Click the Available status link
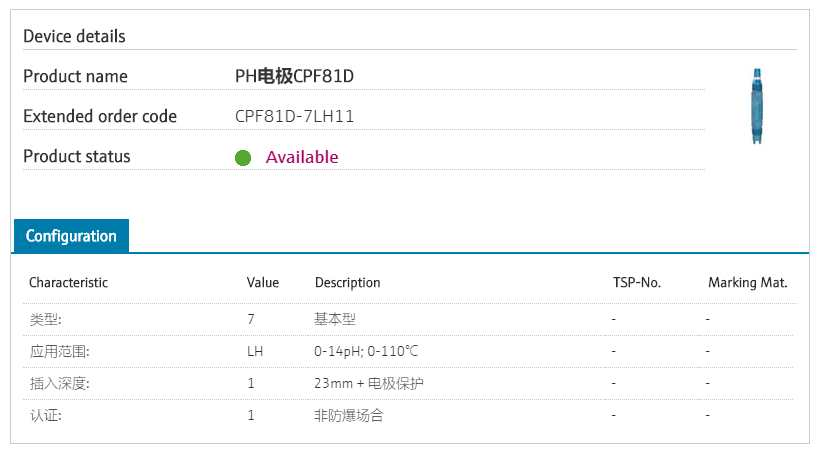Image resolution: width=817 pixels, height=450 pixels. (302, 157)
